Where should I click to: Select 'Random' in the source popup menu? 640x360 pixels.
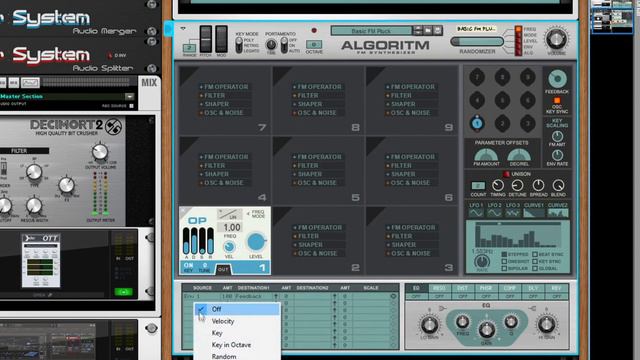click(x=237, y=356)
